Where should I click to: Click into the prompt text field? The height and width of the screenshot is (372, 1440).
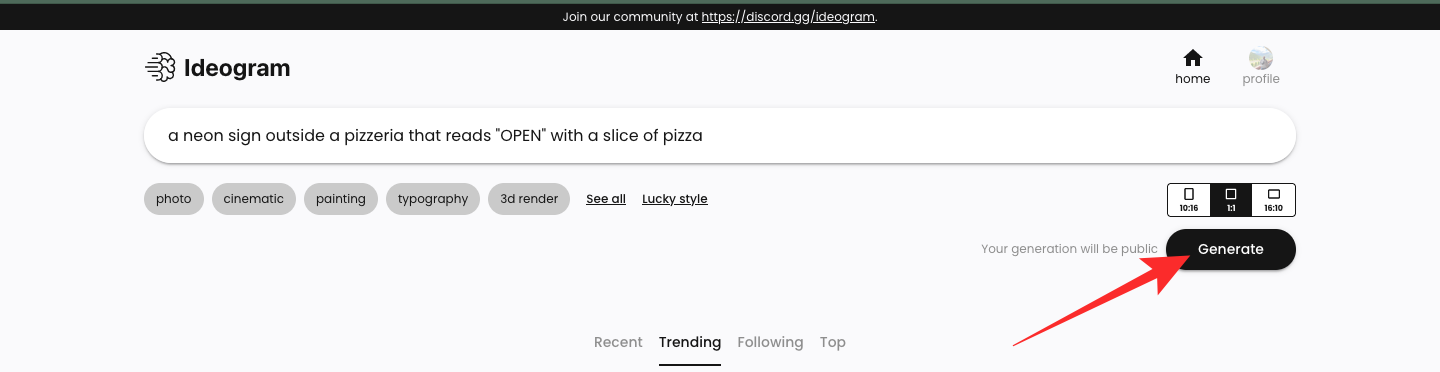click(720, 136)
